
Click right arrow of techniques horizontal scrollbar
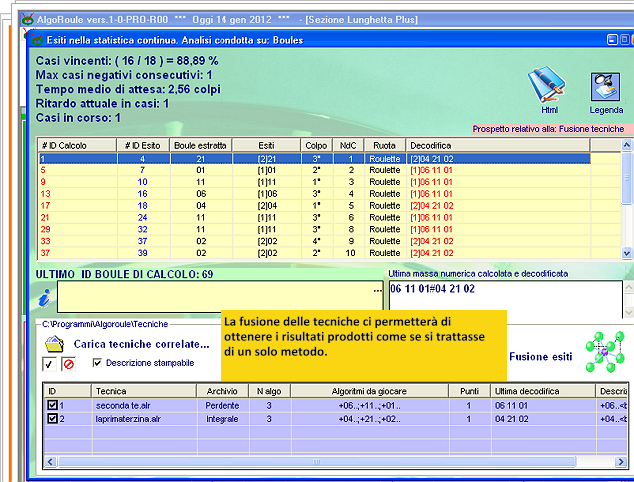(621, 461)
